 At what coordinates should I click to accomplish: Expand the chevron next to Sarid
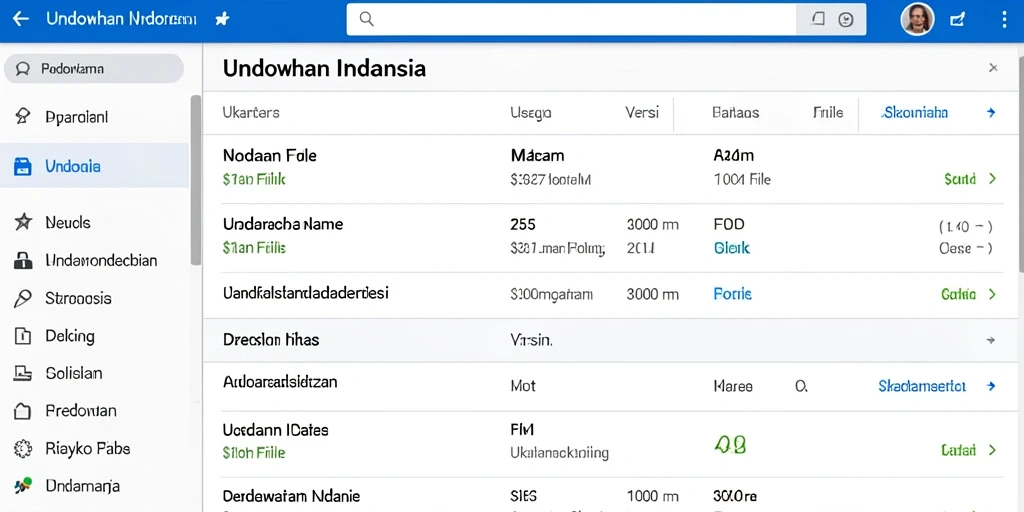click(x=993, y=178)
